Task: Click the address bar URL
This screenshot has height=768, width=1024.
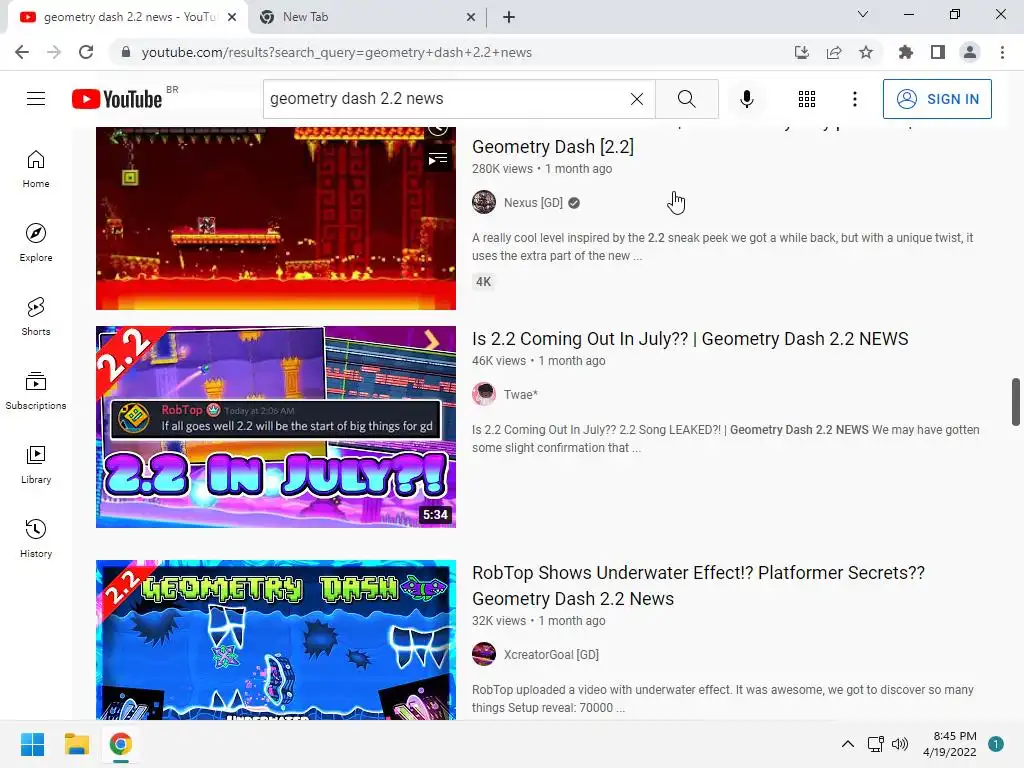Action: pyautogui.click(x=336, y=52)
